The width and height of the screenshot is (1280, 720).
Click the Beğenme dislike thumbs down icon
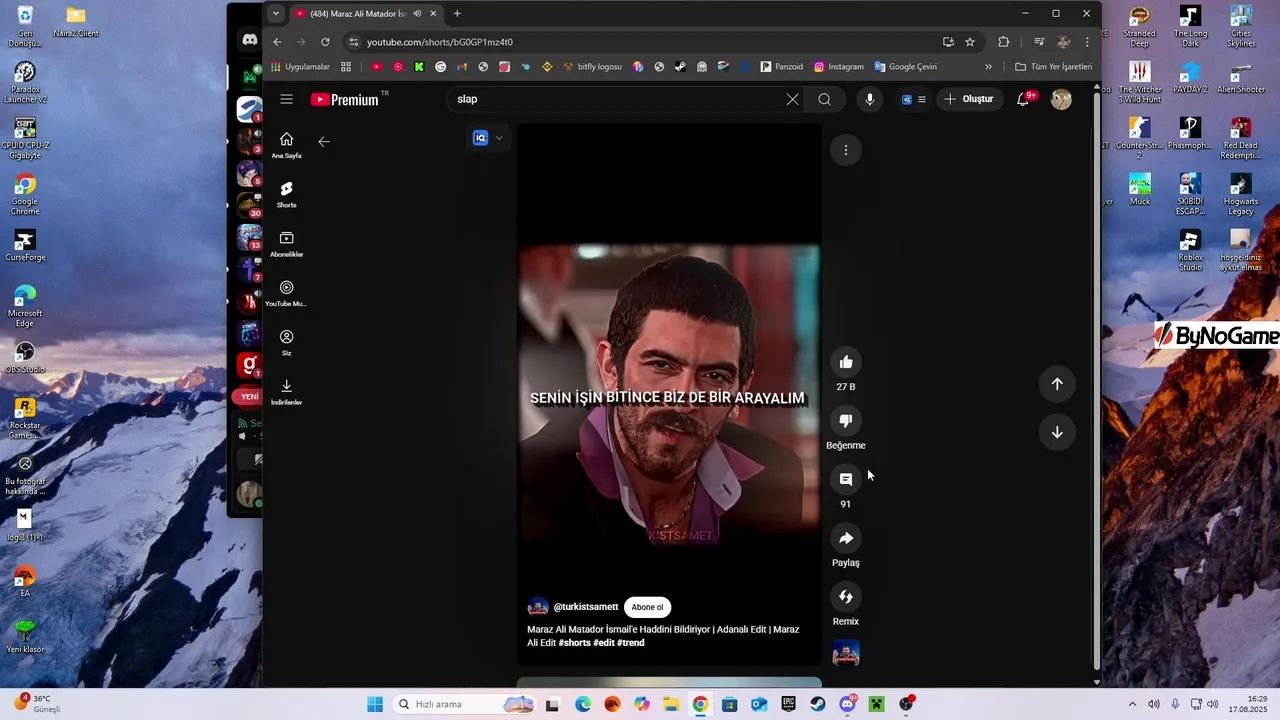846,421
